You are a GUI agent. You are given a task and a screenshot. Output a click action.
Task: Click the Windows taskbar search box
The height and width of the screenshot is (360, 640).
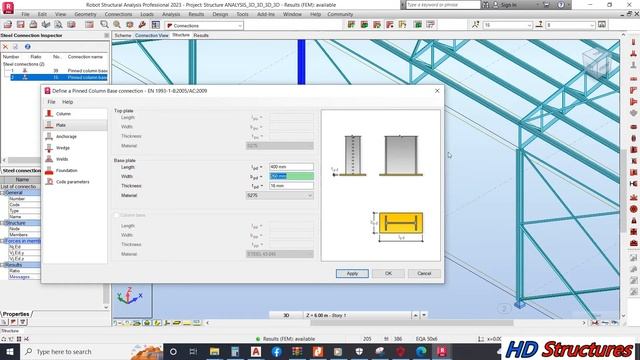point(91,351)
